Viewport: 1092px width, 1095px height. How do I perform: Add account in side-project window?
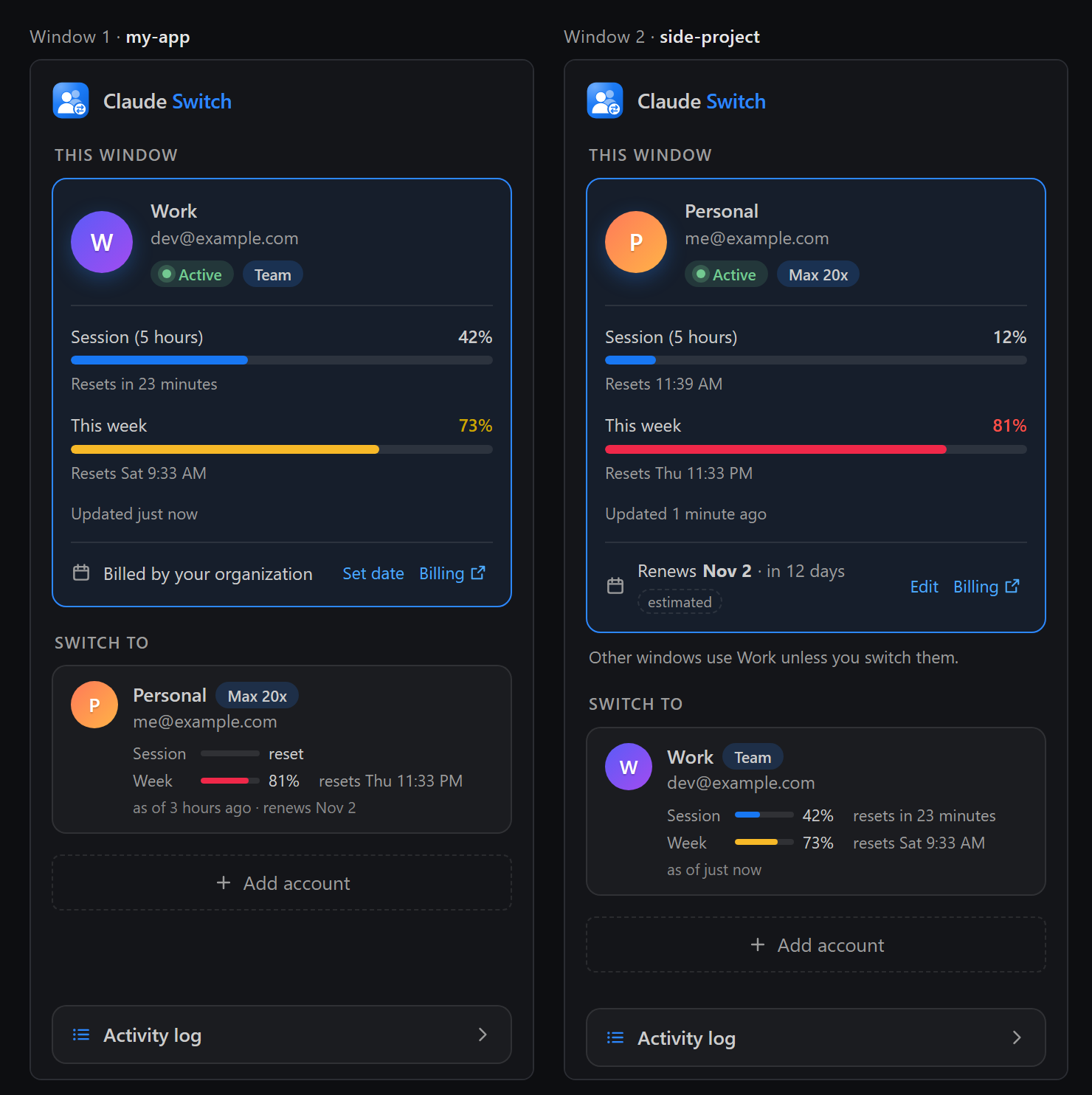pos(816,944)
